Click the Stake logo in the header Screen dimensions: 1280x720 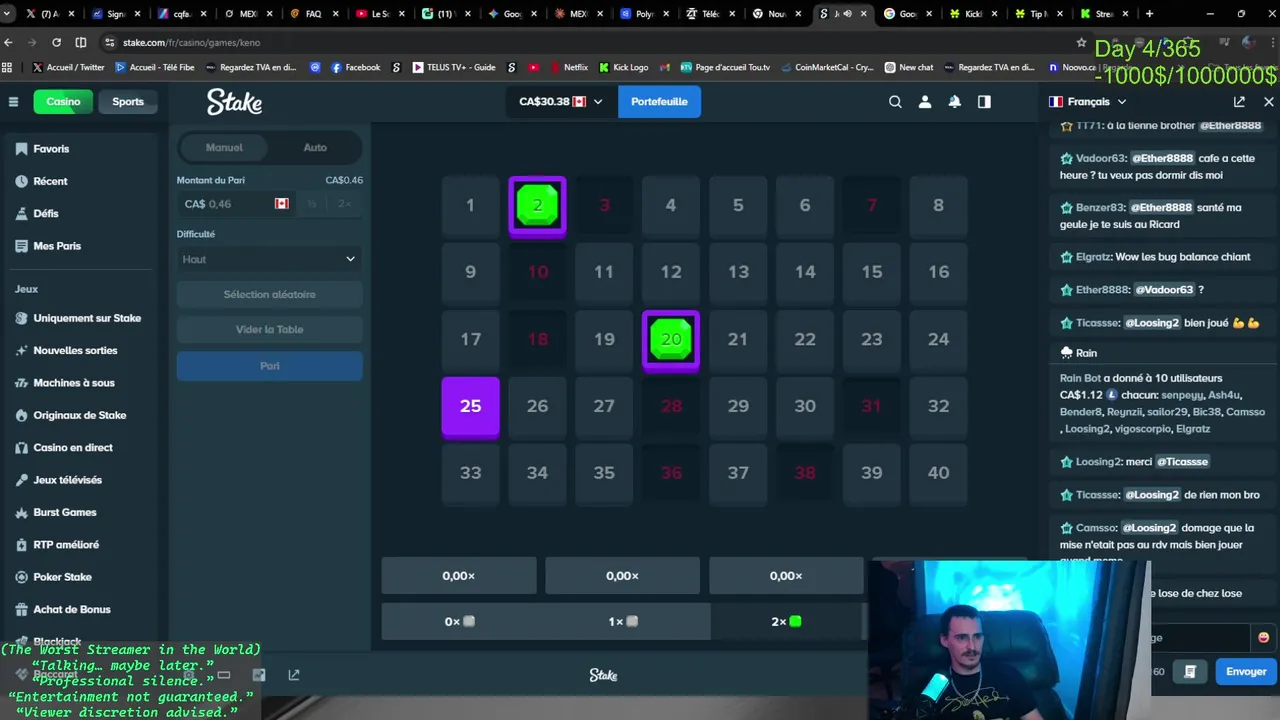pos(234,101)
